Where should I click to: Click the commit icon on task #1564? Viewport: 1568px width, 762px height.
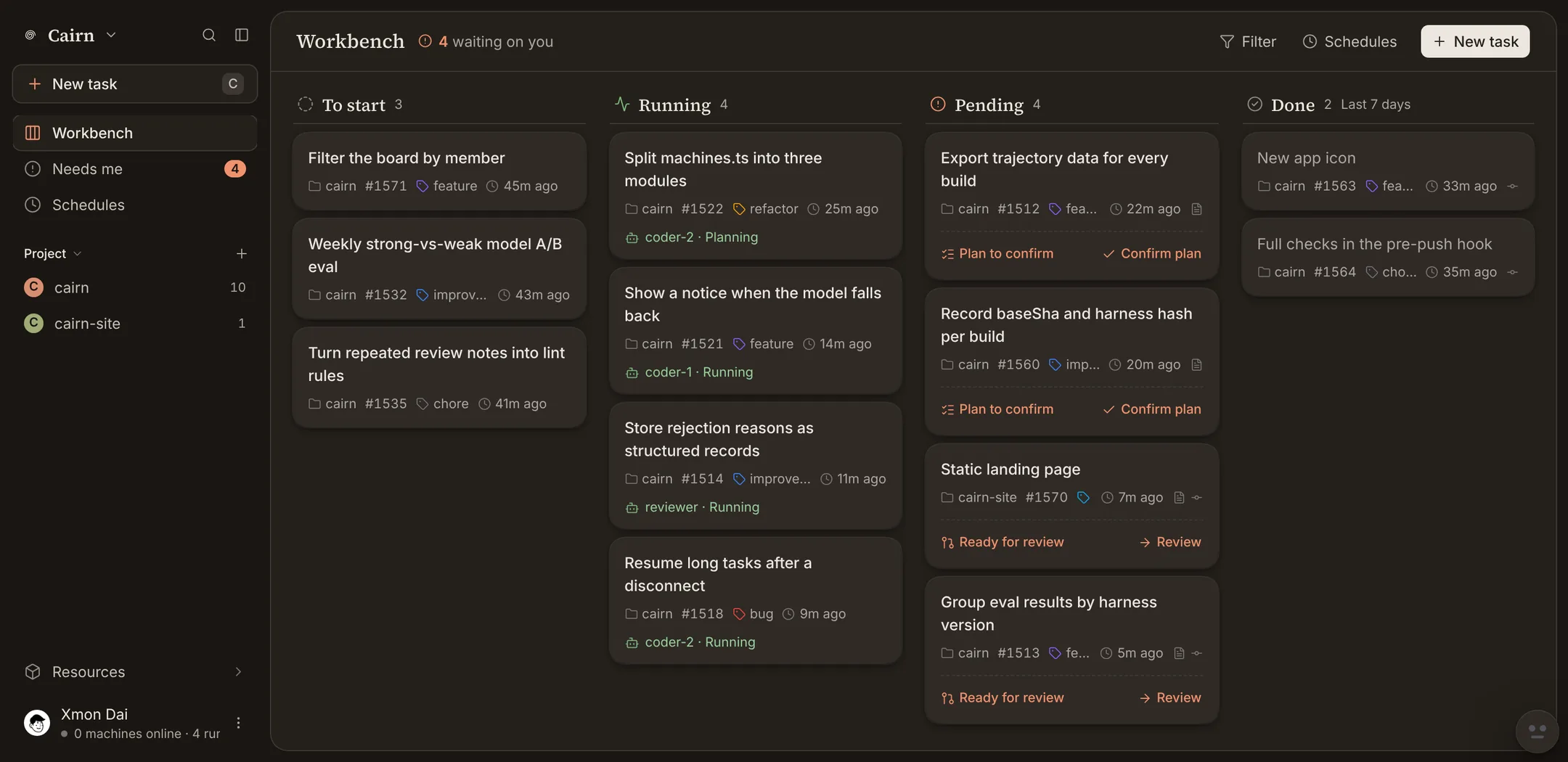[1512, 272]
